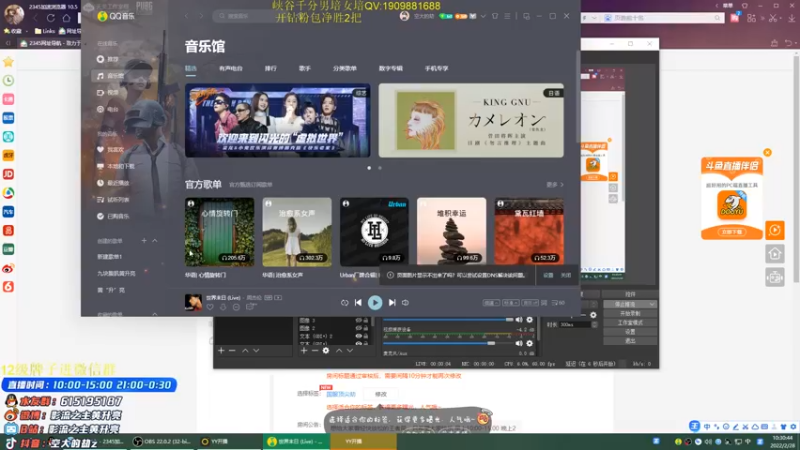Open QQ Music volume control
This screenshot has width=800, height=450.
pos(406,303)
